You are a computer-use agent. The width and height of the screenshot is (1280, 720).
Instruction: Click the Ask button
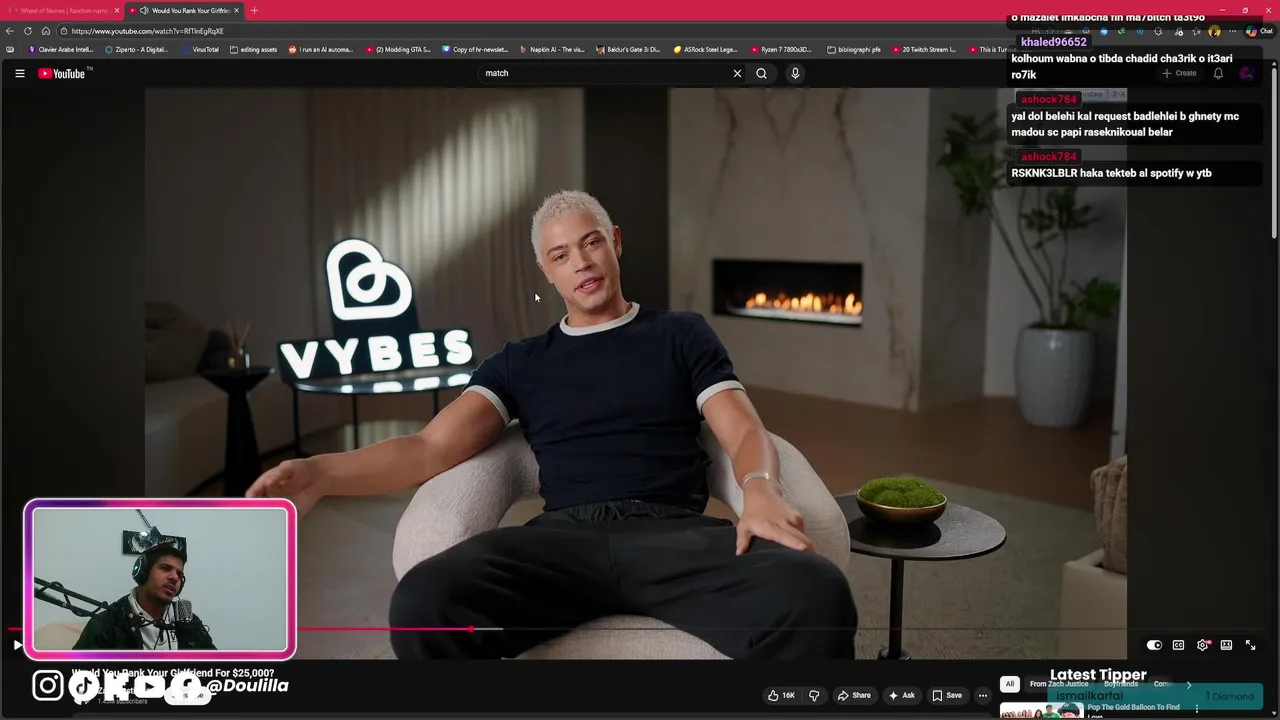[x=902, y=695]
